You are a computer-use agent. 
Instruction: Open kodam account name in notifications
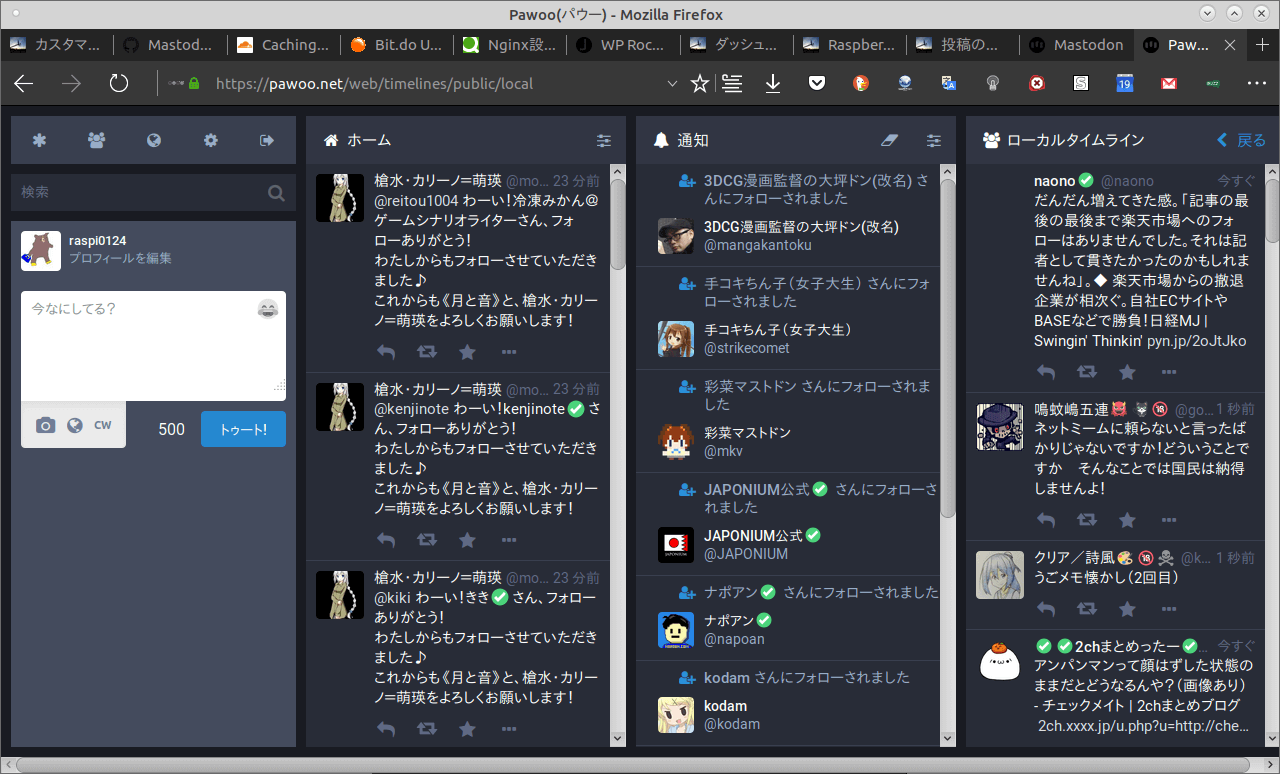(725, 706)
